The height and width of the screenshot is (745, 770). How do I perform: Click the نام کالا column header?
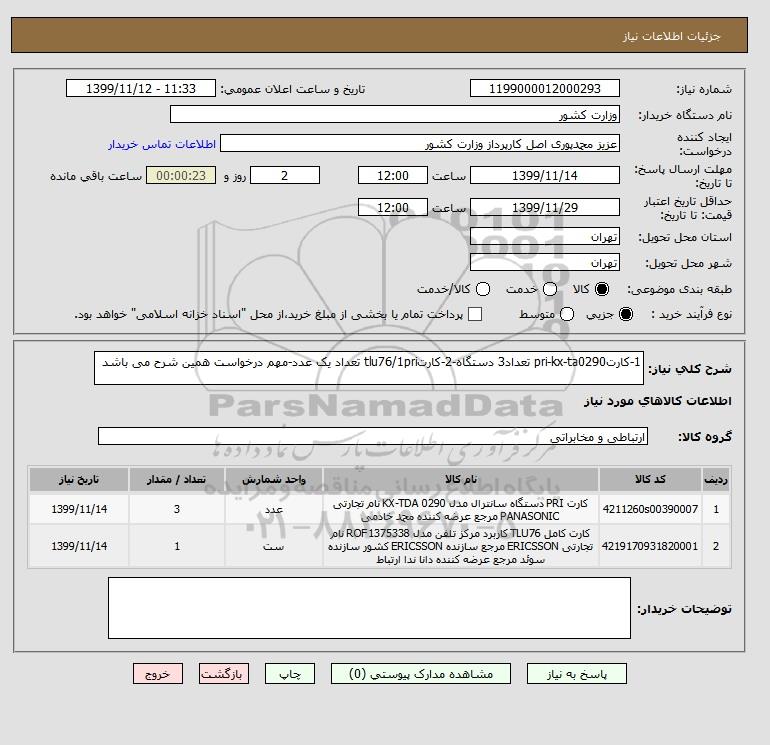[x=461, y=479]
